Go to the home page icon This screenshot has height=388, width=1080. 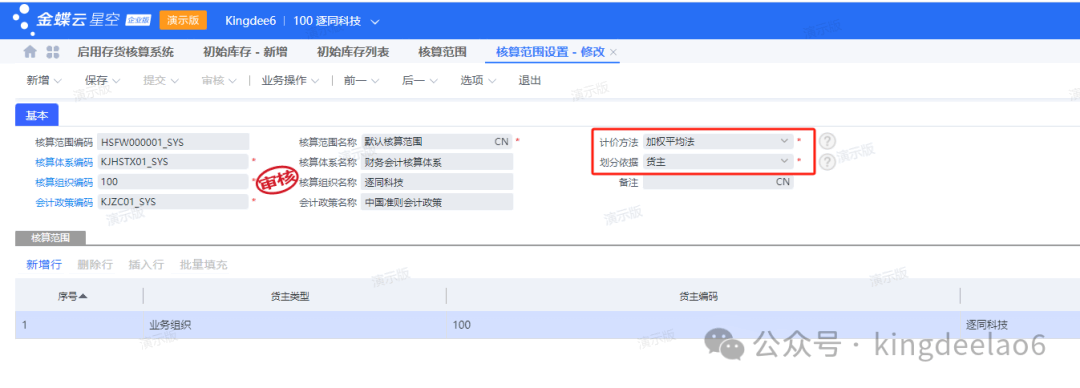[30, 52]
